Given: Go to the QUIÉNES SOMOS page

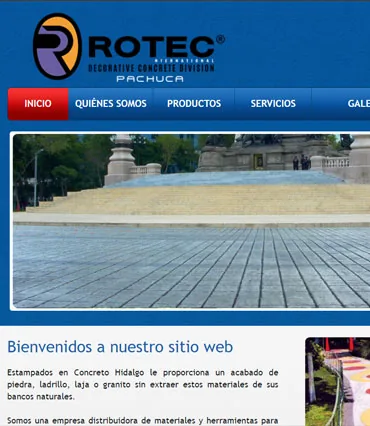Looking at the screenshot, I should pos(111,104).
